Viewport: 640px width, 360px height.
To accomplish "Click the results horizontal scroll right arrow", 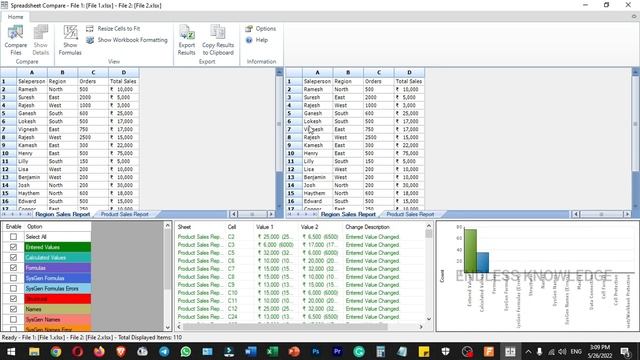I will (421, 327).
